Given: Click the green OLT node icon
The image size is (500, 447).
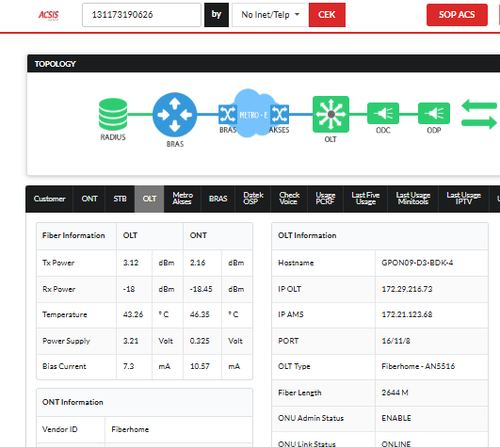Looking at the screenshot, I should pyautogui.click(x=331, y=114).
